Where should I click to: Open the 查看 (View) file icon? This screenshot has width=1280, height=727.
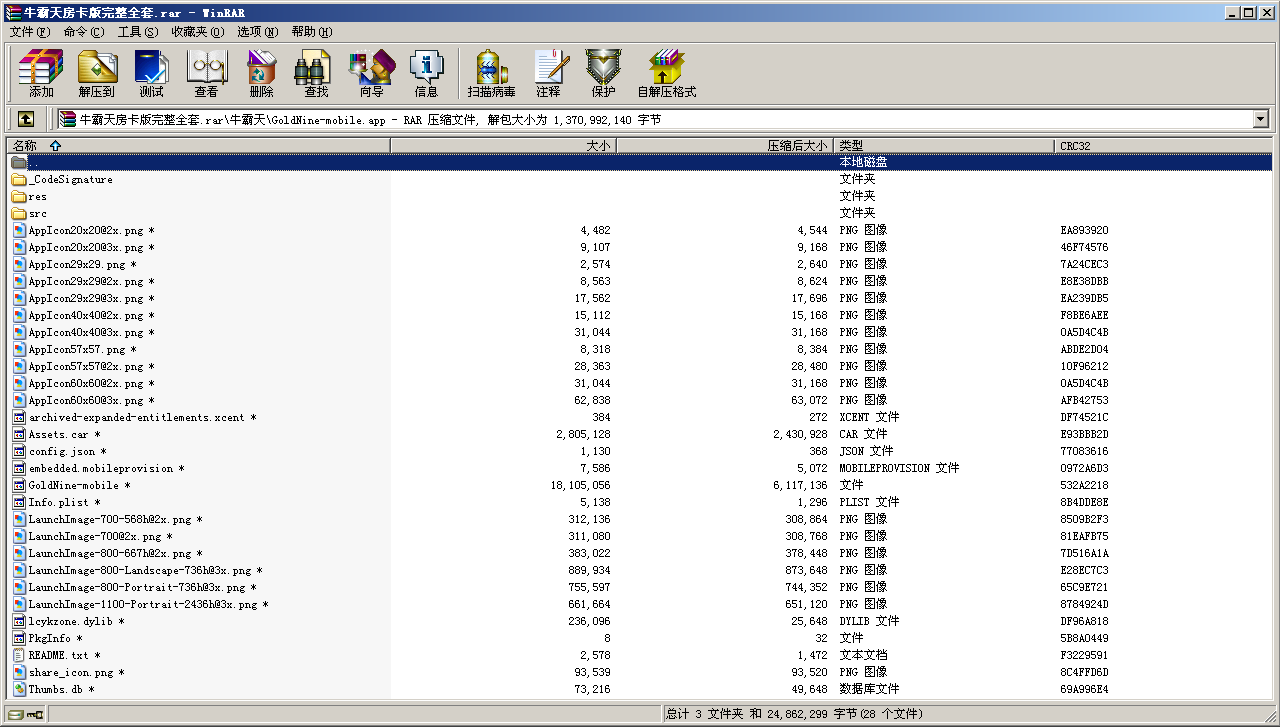[206, 74]
